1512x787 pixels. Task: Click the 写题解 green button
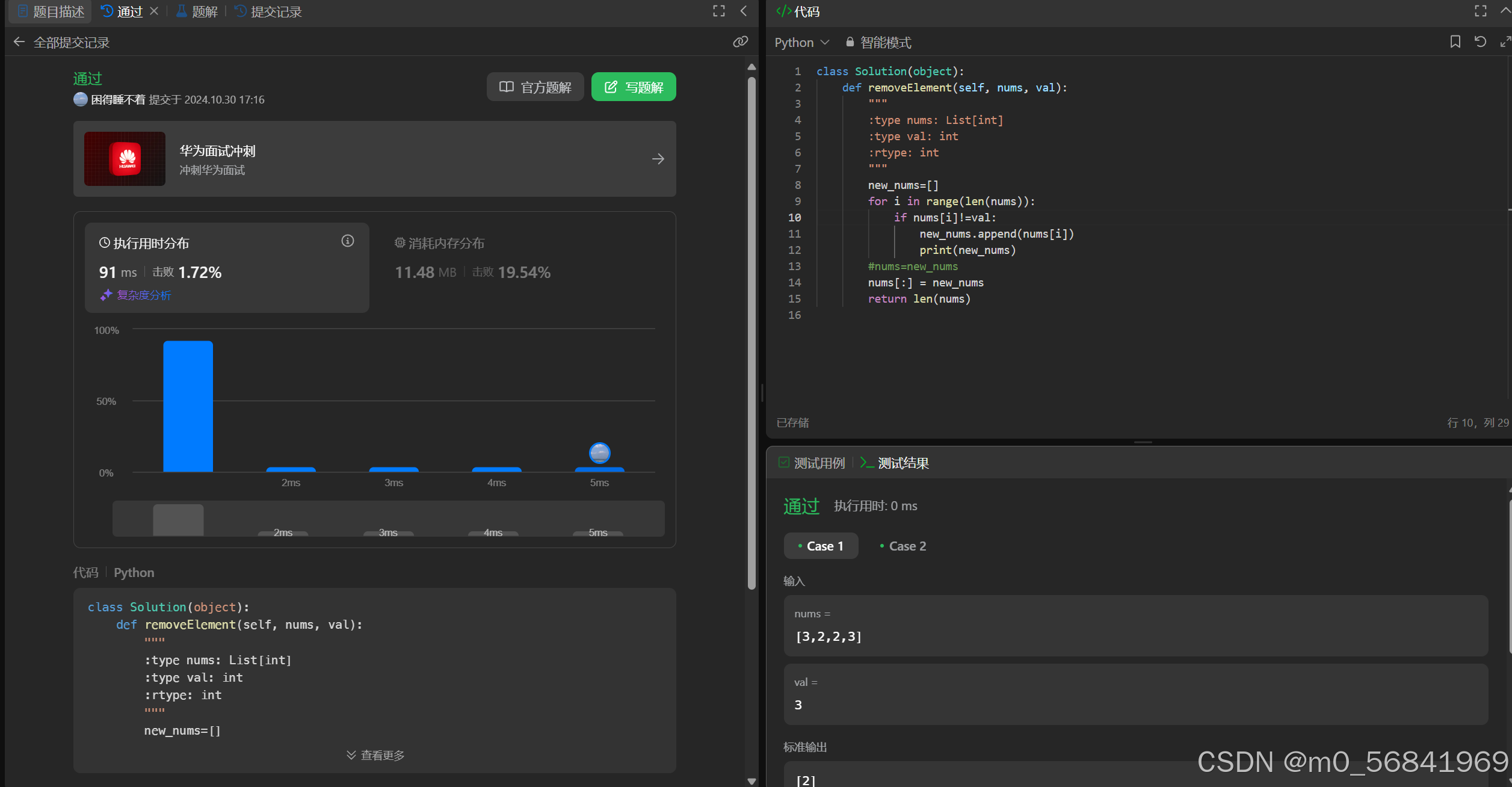[634, 87]
